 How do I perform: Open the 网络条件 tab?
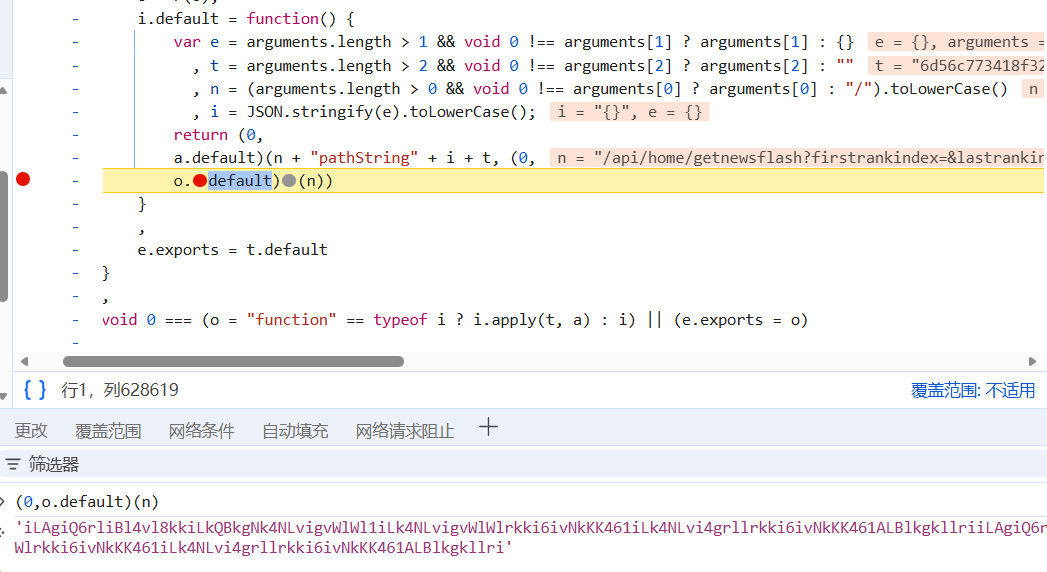(x=201, y=431)
